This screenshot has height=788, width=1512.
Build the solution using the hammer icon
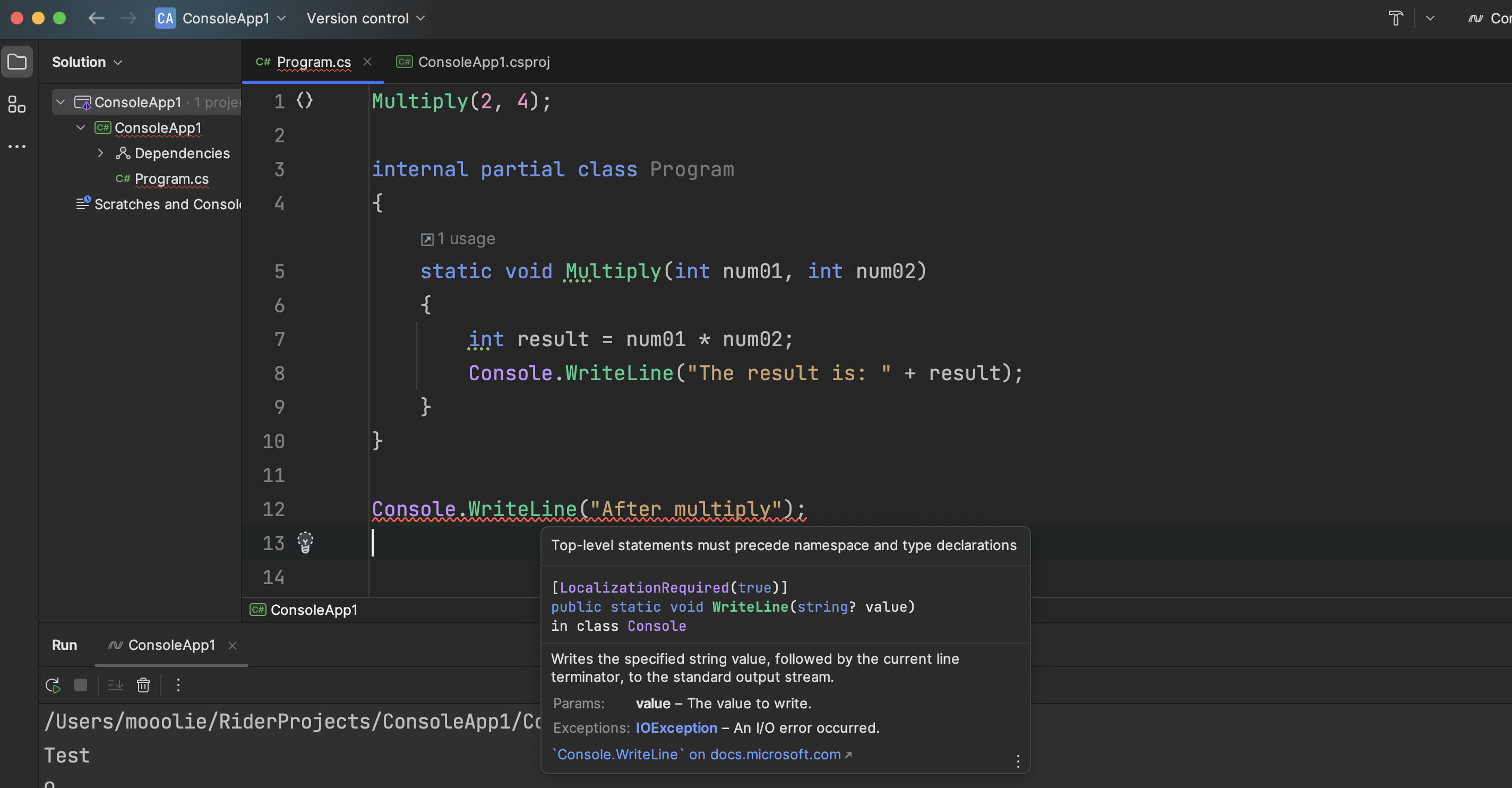pyautogui.click(x=1395, y=18)
